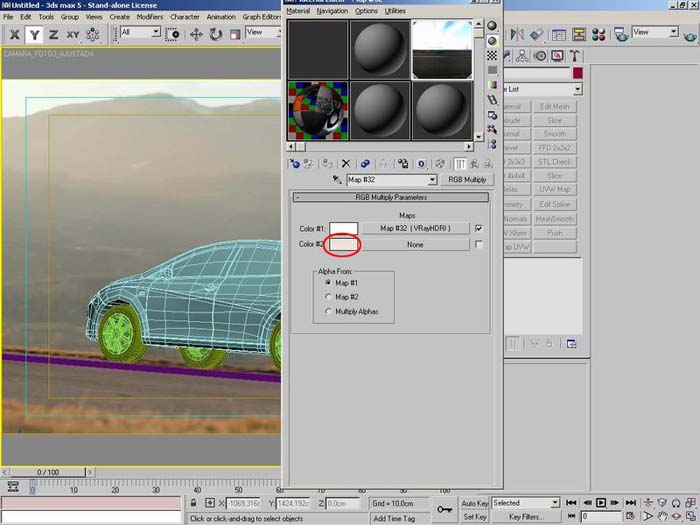Open Material Editor Utilities menu
This screenshot has height=525, width=700.
(x=395, y=11)
